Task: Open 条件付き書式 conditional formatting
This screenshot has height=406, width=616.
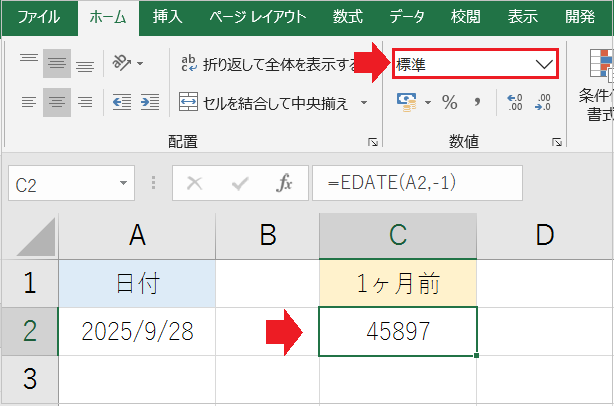Action: (596, 85)
